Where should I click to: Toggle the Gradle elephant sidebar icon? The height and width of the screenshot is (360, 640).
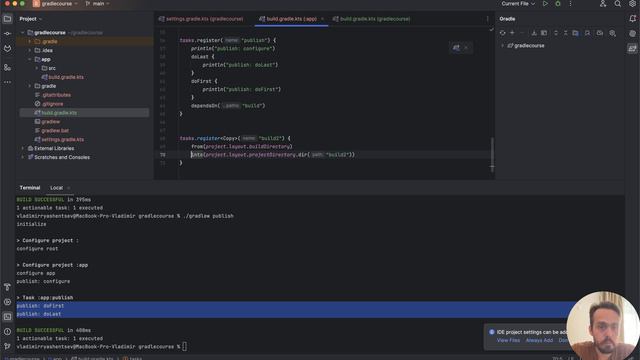coord(632,49)
